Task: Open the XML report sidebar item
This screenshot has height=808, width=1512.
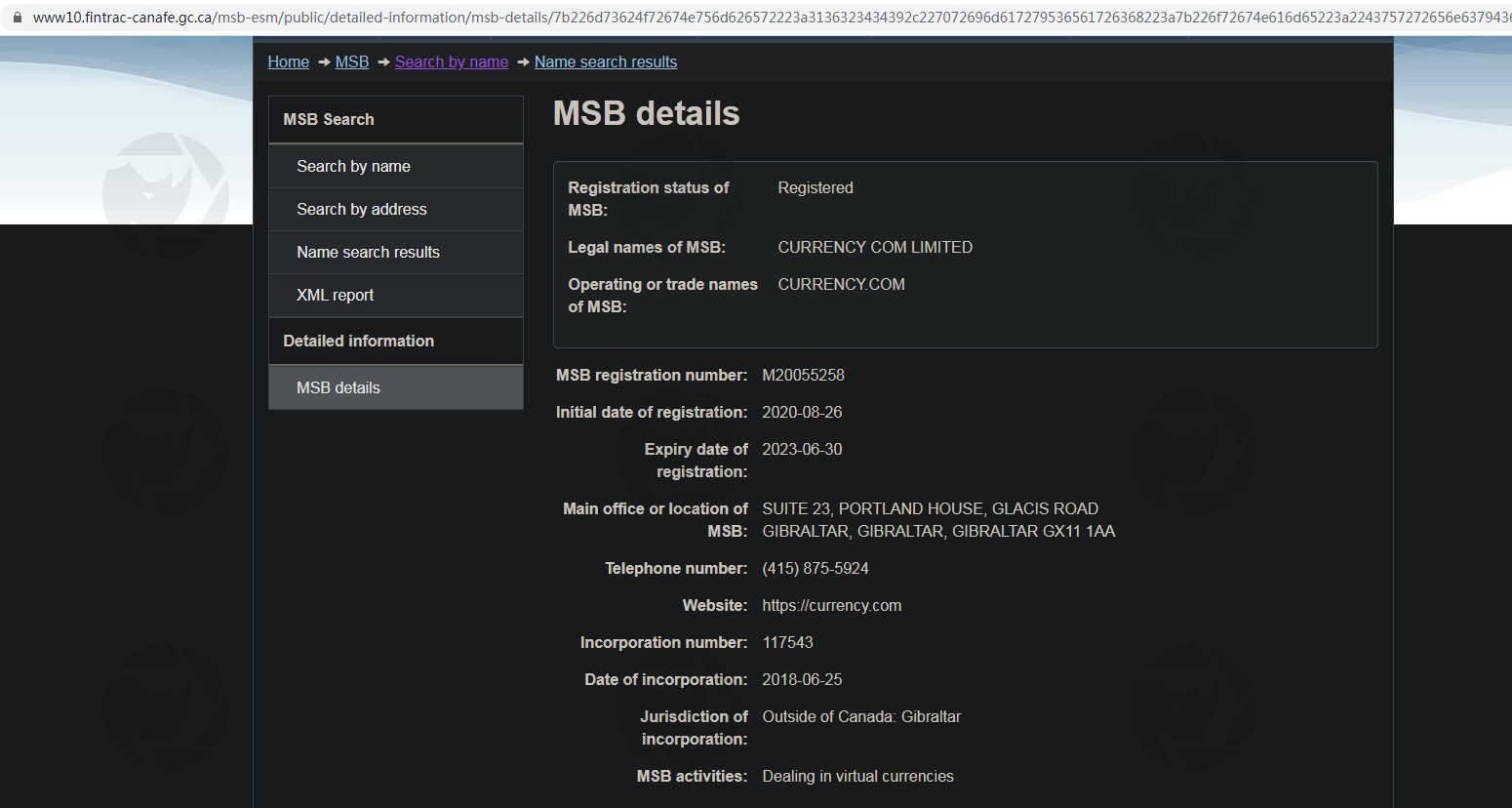Action: coord(335,295)
